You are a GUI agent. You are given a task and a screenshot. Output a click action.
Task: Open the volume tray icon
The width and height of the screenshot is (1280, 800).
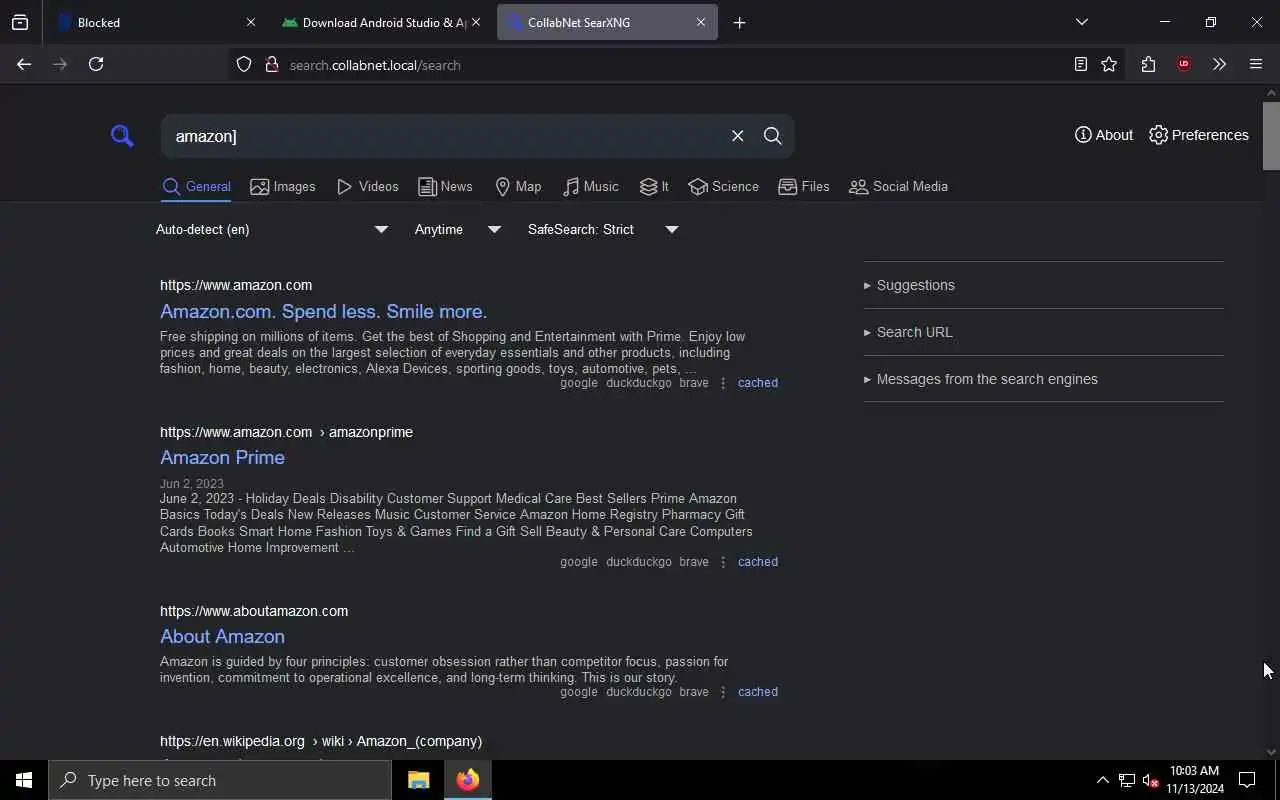pyautogui.click(x=1150, y=780)
